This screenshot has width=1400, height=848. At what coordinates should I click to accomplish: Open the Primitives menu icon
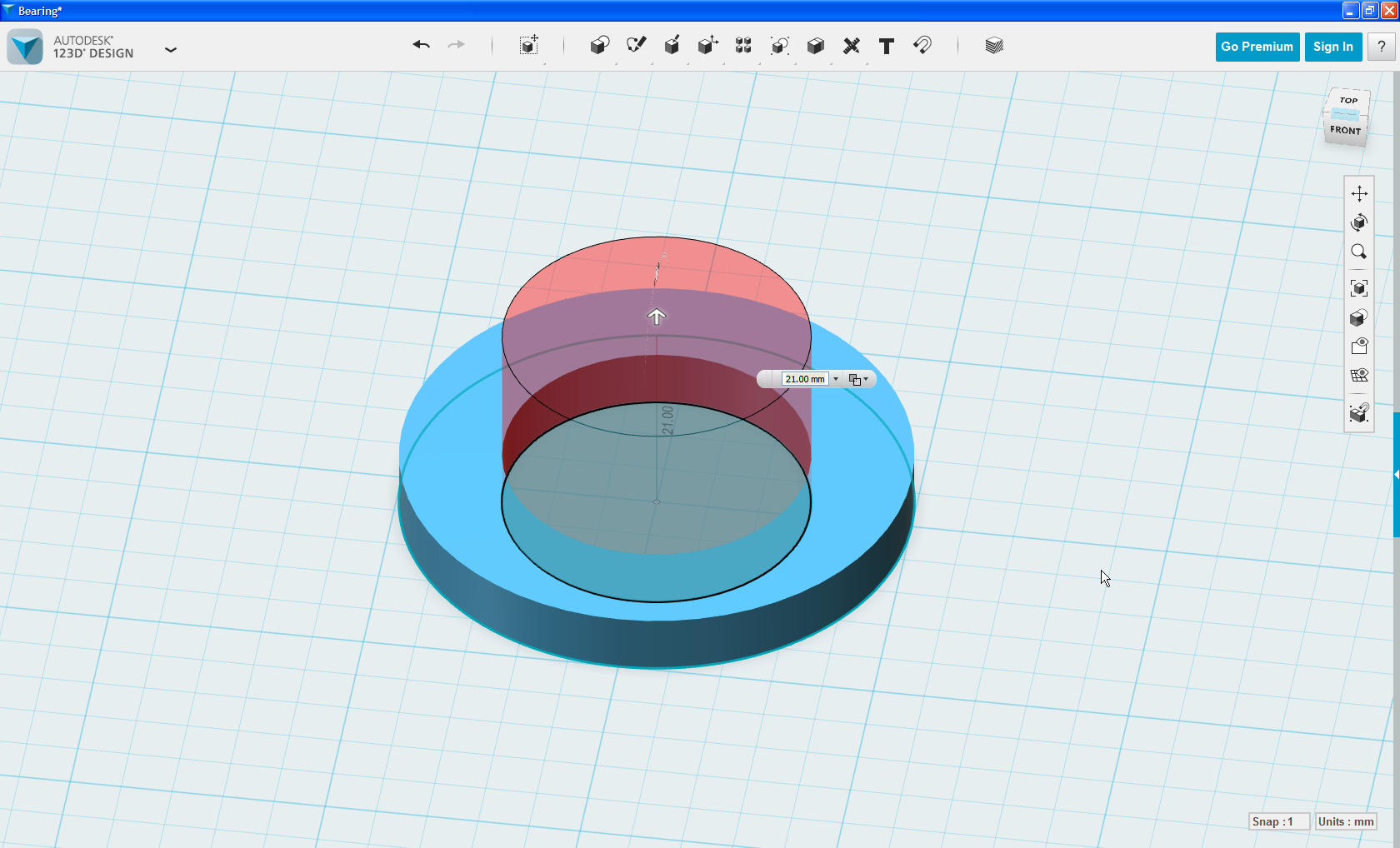[600, 46]
